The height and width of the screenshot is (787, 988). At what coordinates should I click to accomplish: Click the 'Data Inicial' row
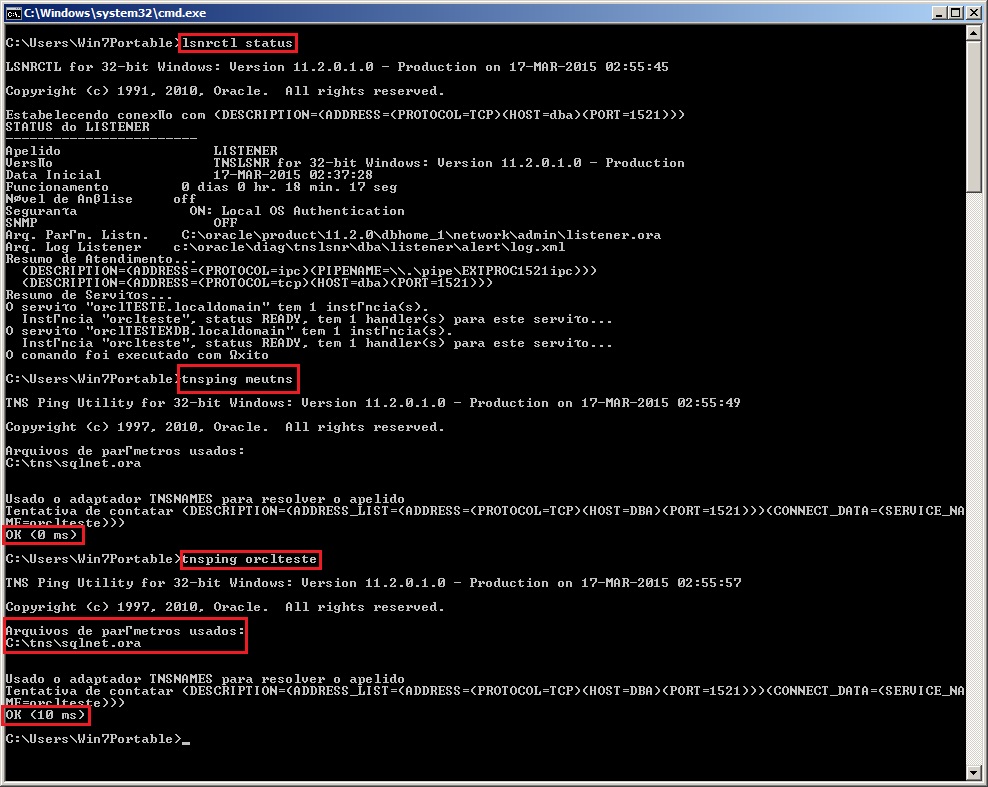(x=189, y=175)
